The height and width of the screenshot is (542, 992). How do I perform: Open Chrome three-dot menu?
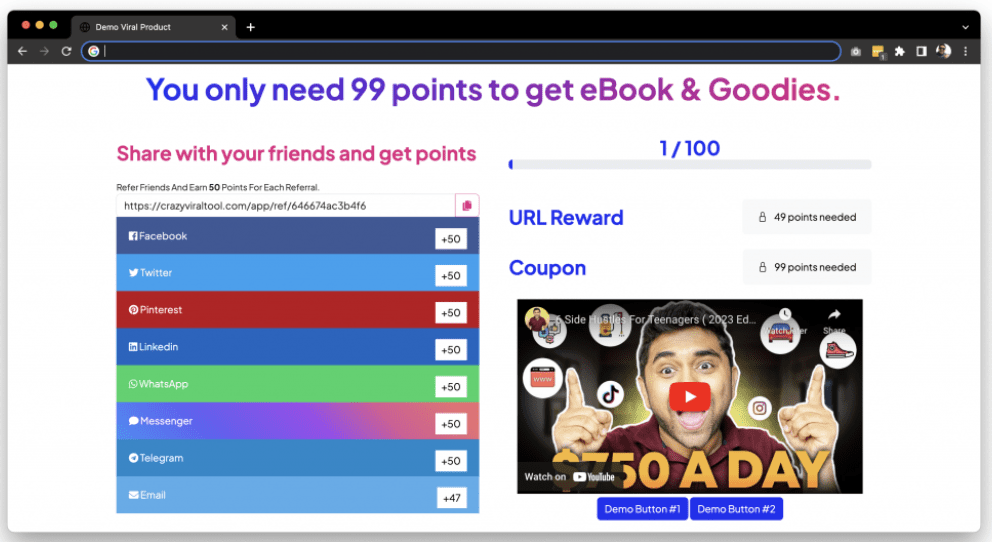[965, 51]
